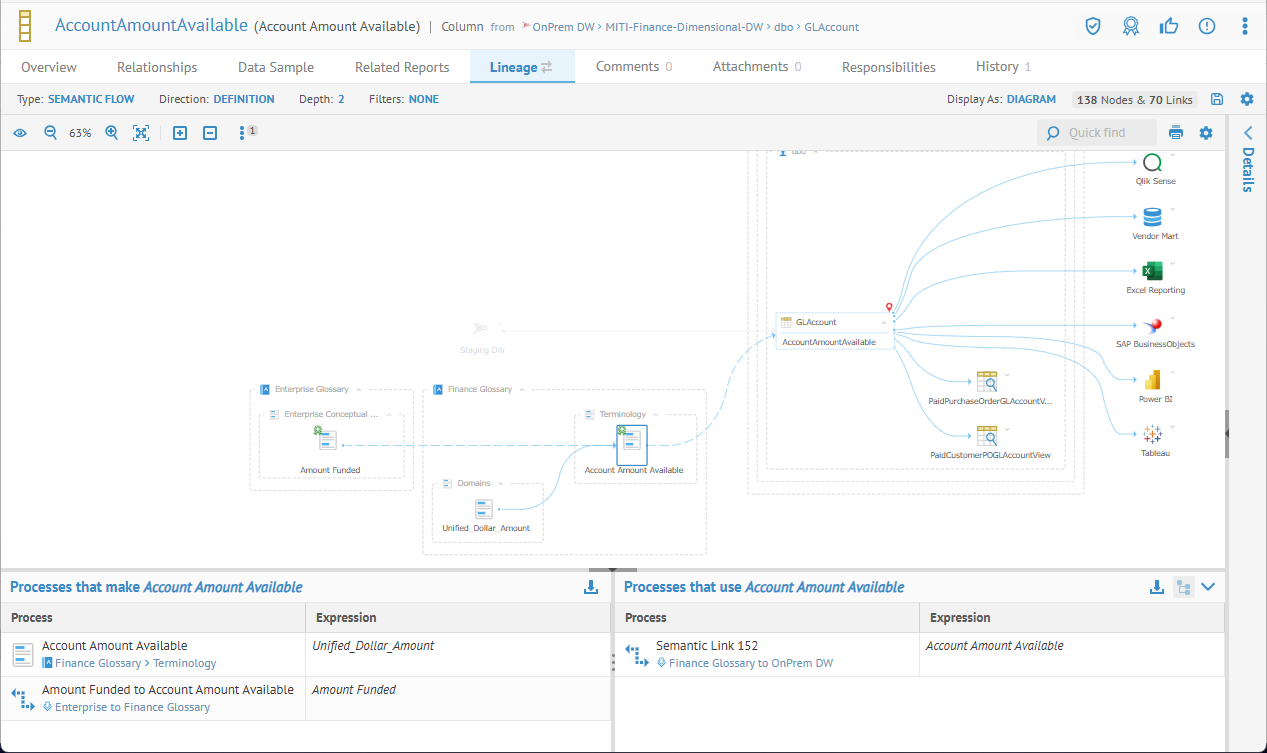Select the Tableau node in diagram
Screen dimensions: 1267x753
click(1153, 434)
